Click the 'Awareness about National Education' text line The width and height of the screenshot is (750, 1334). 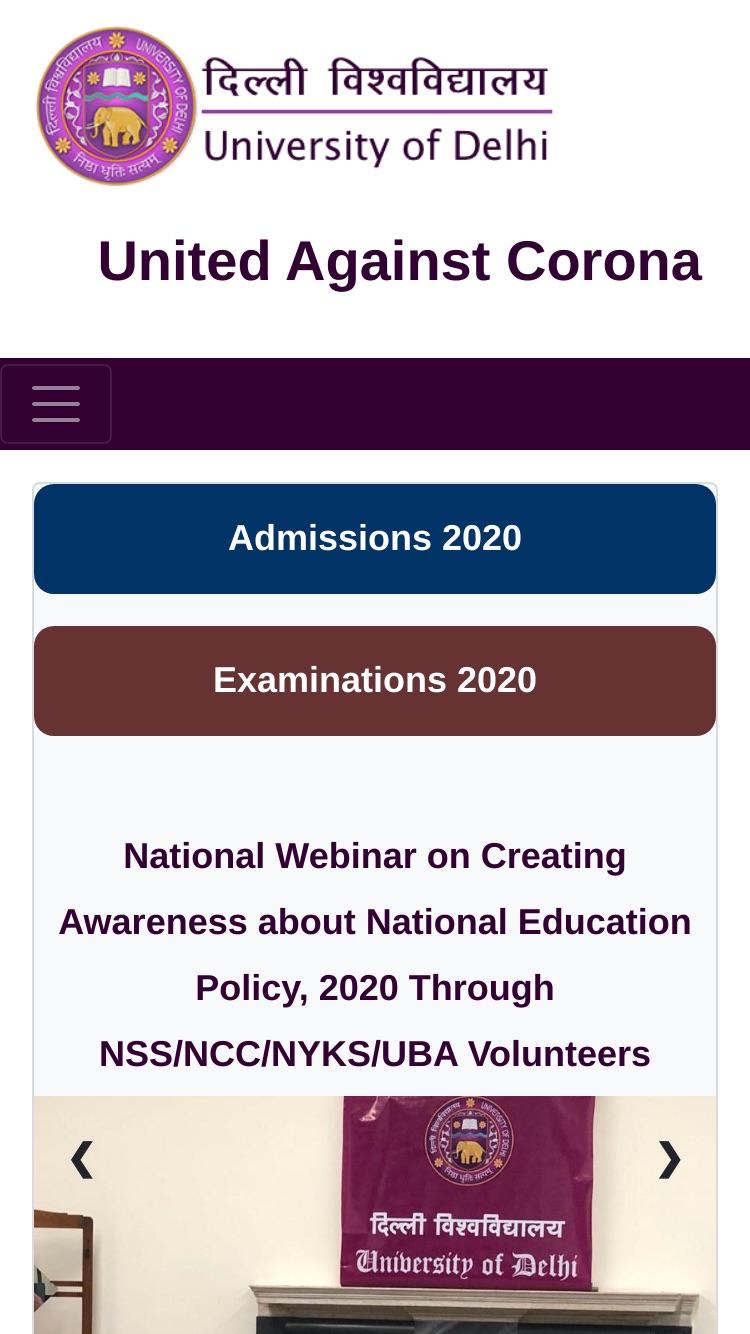tap(375, 923)
